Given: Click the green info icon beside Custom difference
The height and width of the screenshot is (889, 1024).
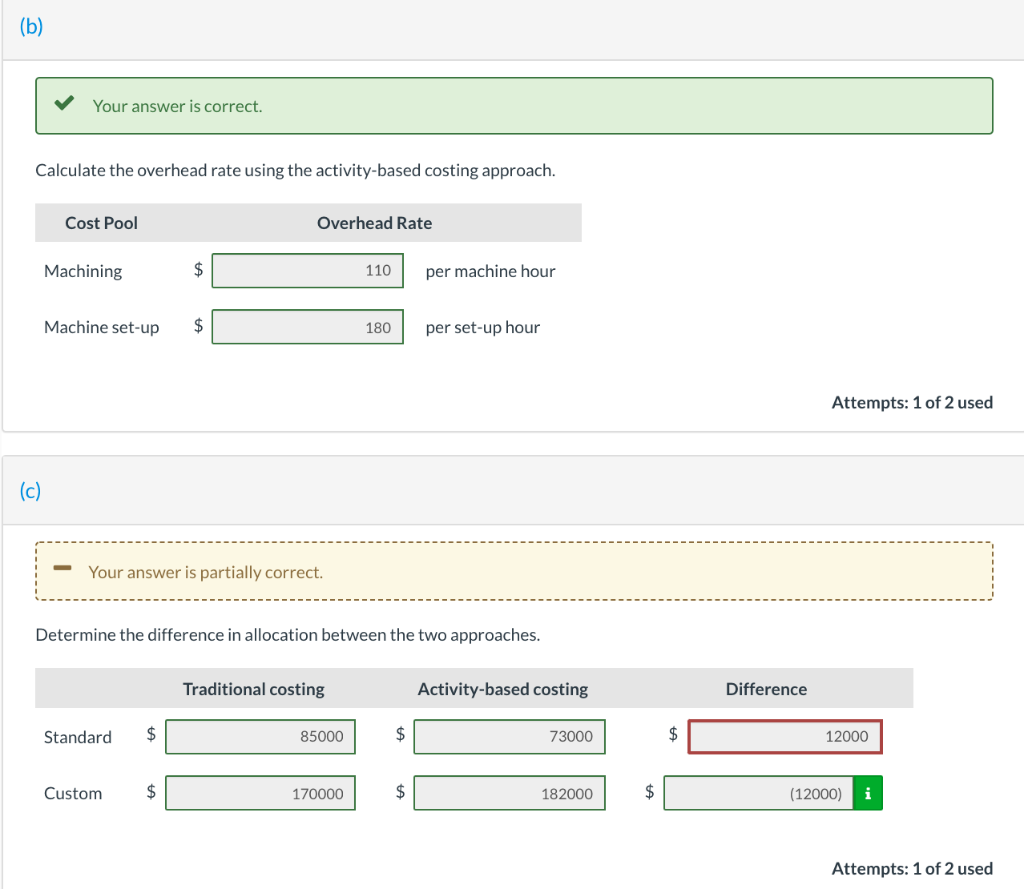Looking at the screenshot, I should [x=867, y=793].
